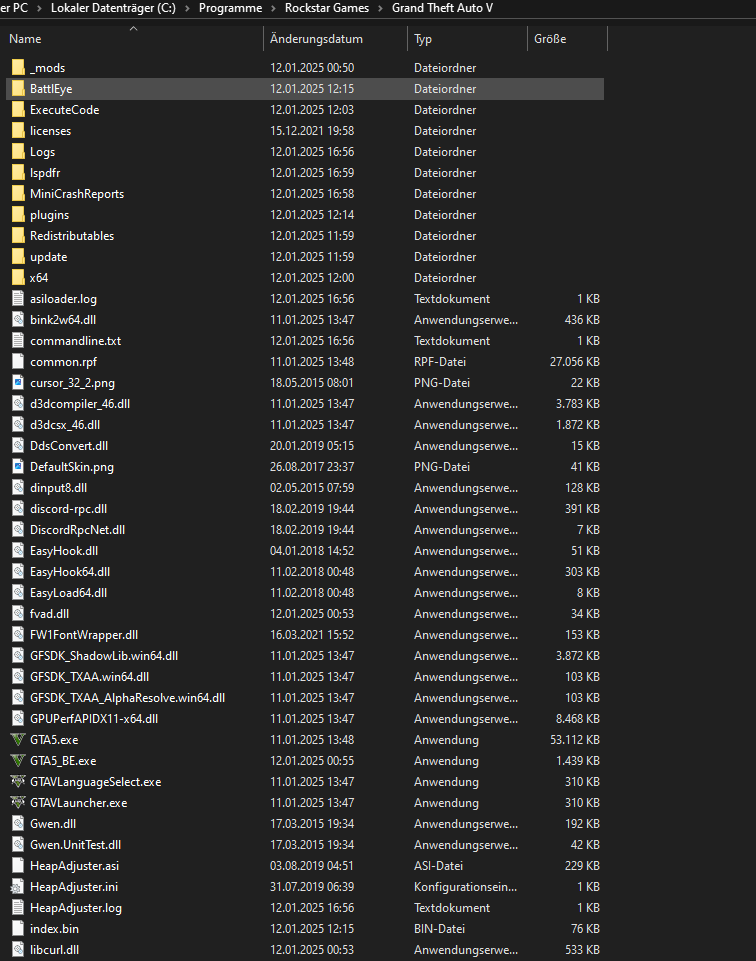Select discord-rpc.dll file name
The image size is (756, 961).
(69, 509)
